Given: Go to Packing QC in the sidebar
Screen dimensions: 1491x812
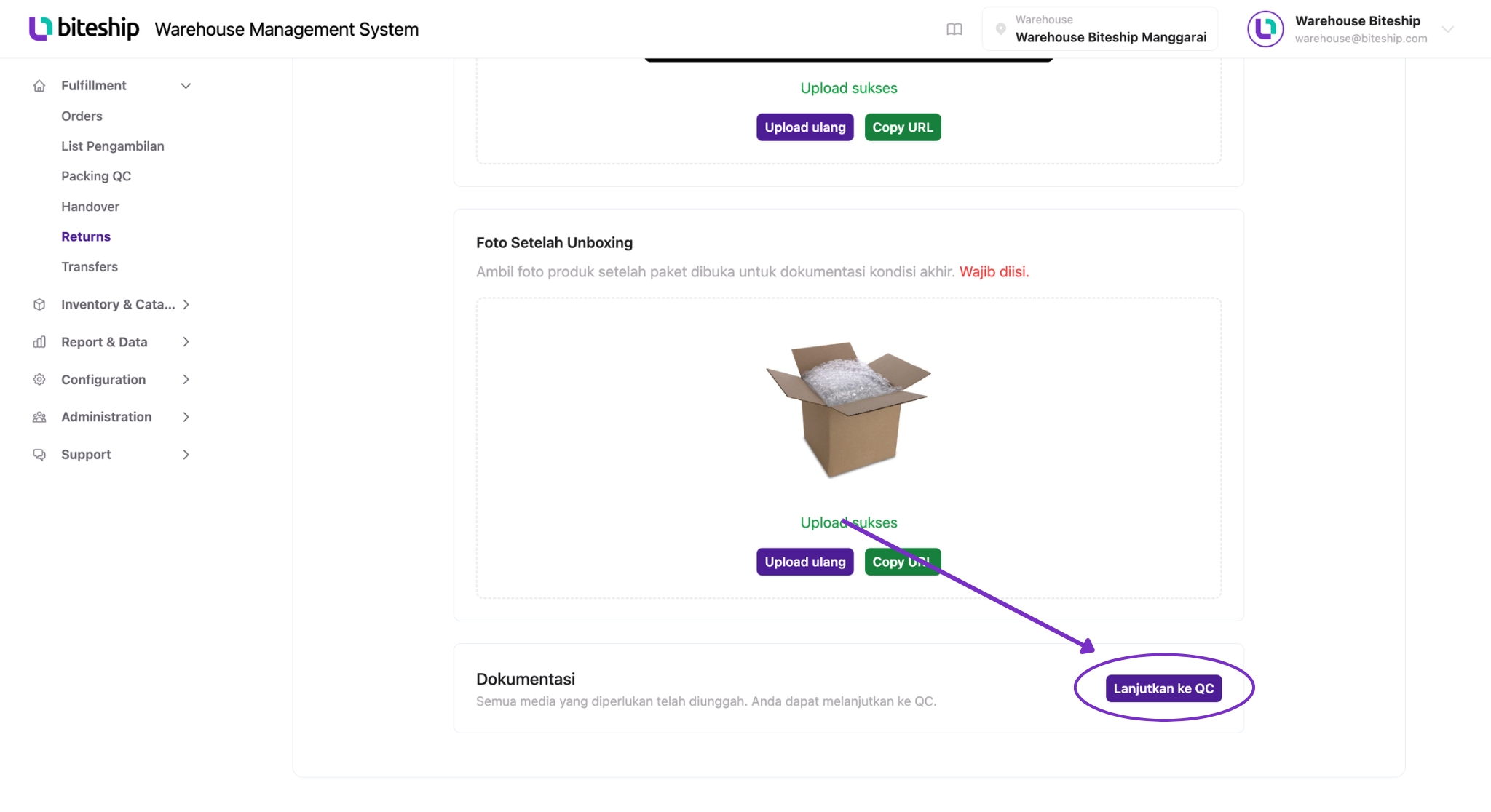Looking at the screenshot, I should (x=96, y=176).
